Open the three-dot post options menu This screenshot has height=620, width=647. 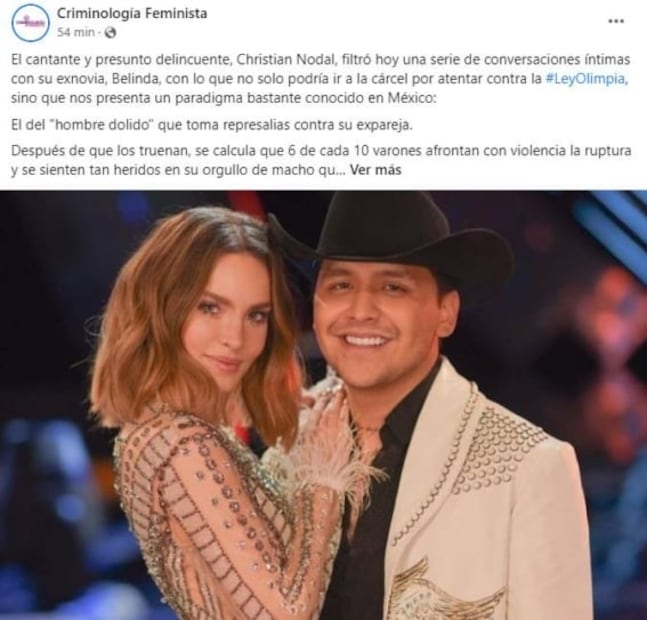click(x=616, y=21)
